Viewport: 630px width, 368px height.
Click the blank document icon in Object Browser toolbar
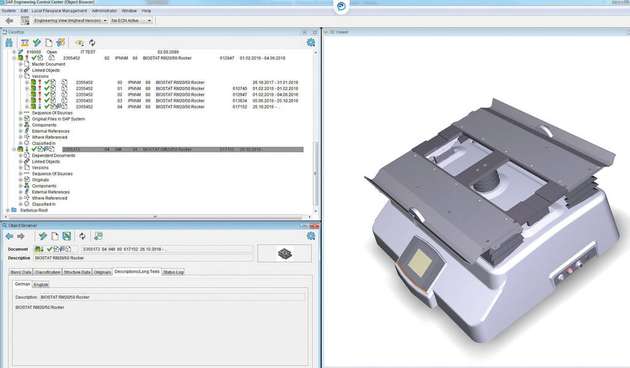pos(55,236)
